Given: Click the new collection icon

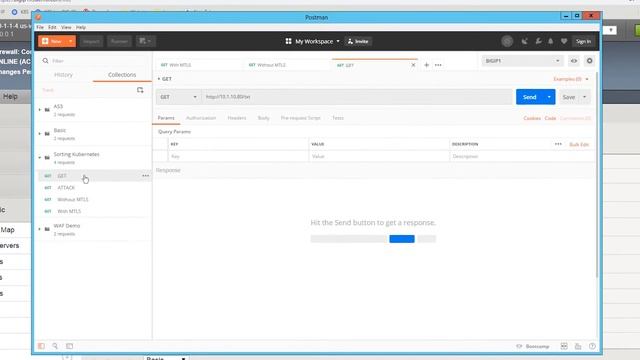Looking at the screenshot, I should (140, 90).
